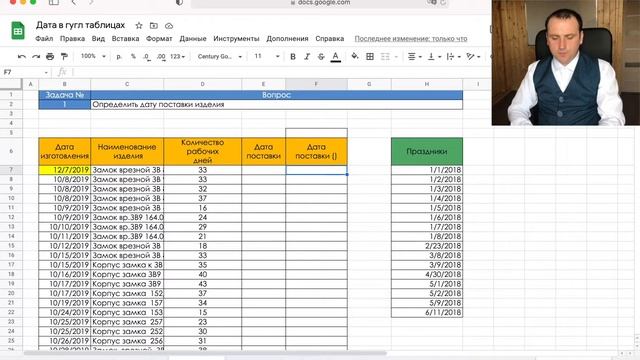Open the Правка menu
This screenshot has width=640, height=360.
coord(72,39)
